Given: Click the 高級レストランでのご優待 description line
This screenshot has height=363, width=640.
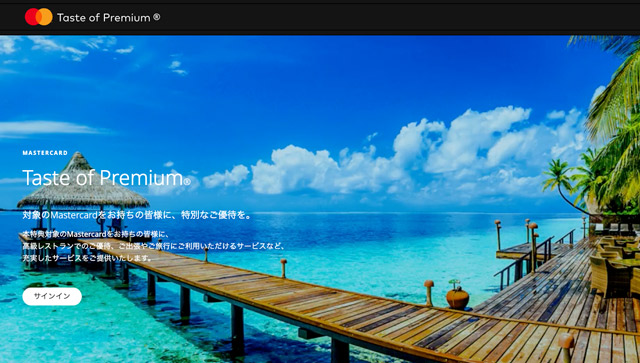Looking at the screenshot, I should (x=153, y=246).
